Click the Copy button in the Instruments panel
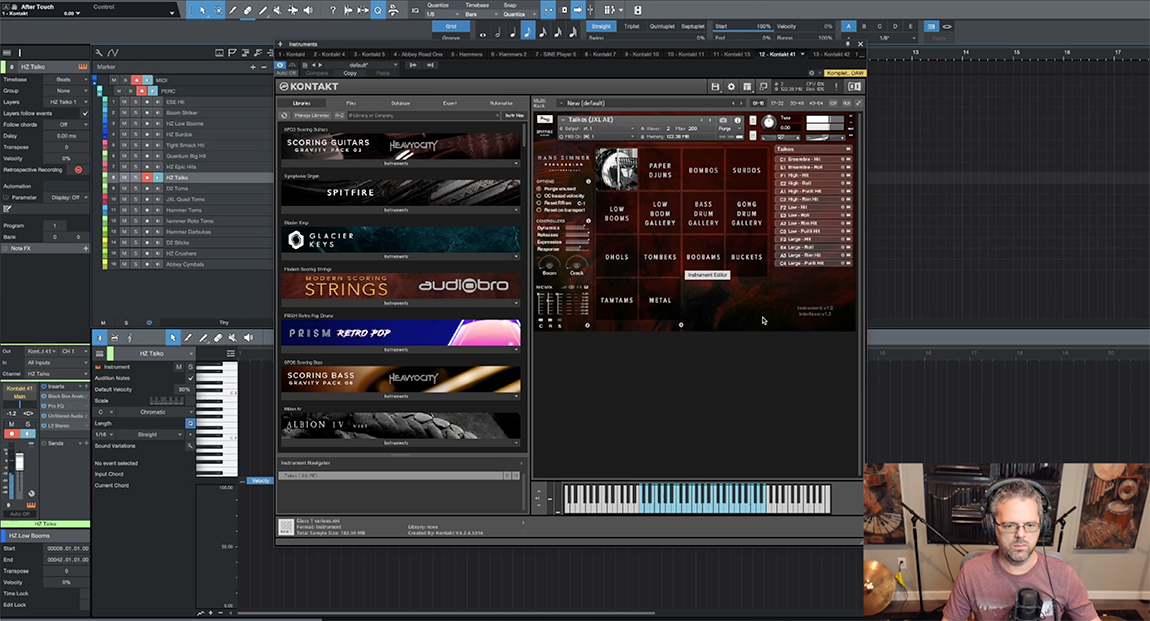Screen dimensions: 1150x621 click(x=349, y=72)
